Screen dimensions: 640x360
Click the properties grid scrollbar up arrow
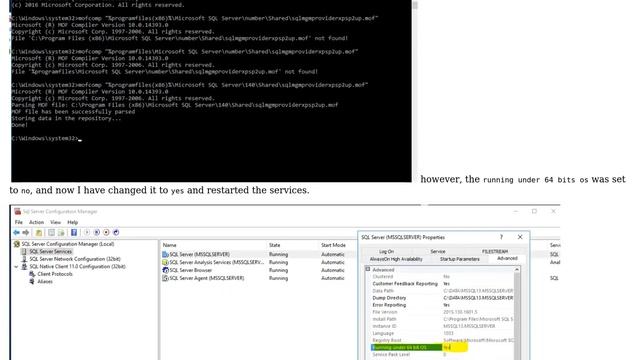point(517,270)
